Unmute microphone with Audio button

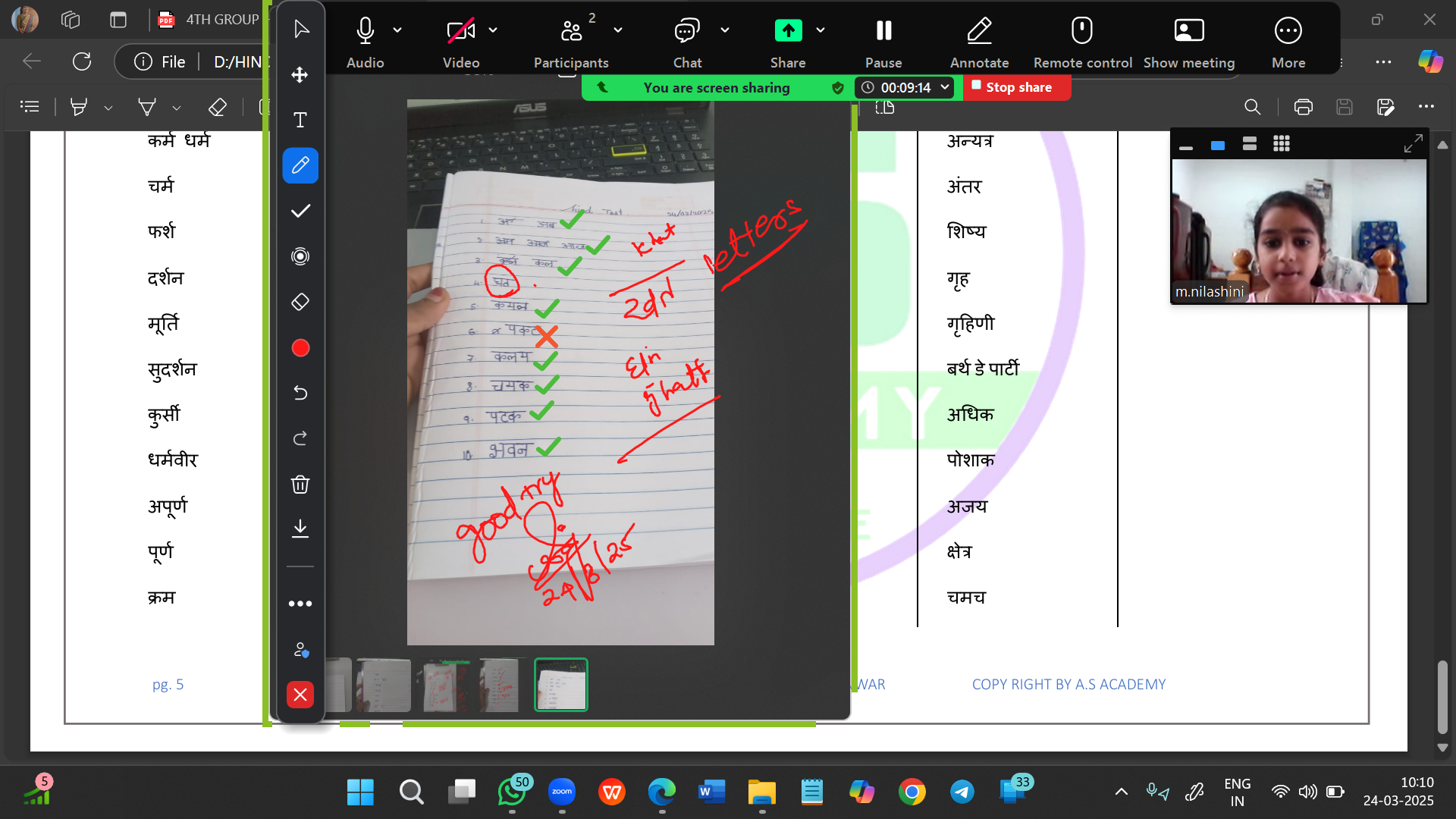point(365,42)
